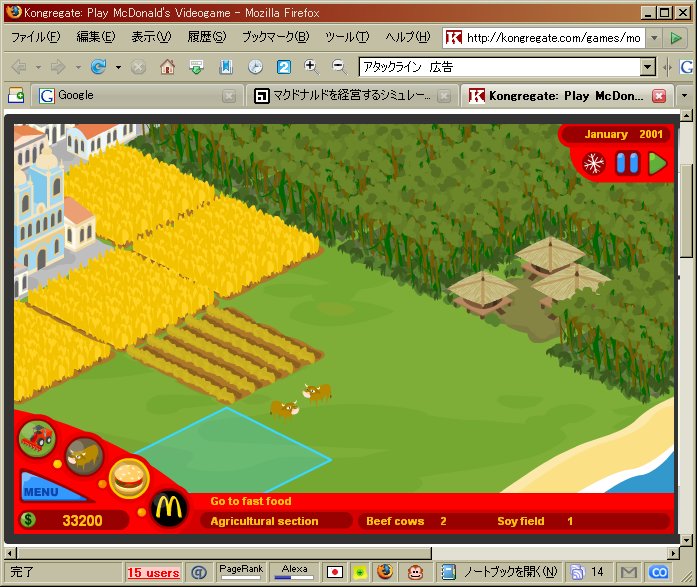Image resolution: width=697 pixels, height=587 pixels.
Task: Switch to the マクドナルドを経営する tab
Action: pos(351,96)
